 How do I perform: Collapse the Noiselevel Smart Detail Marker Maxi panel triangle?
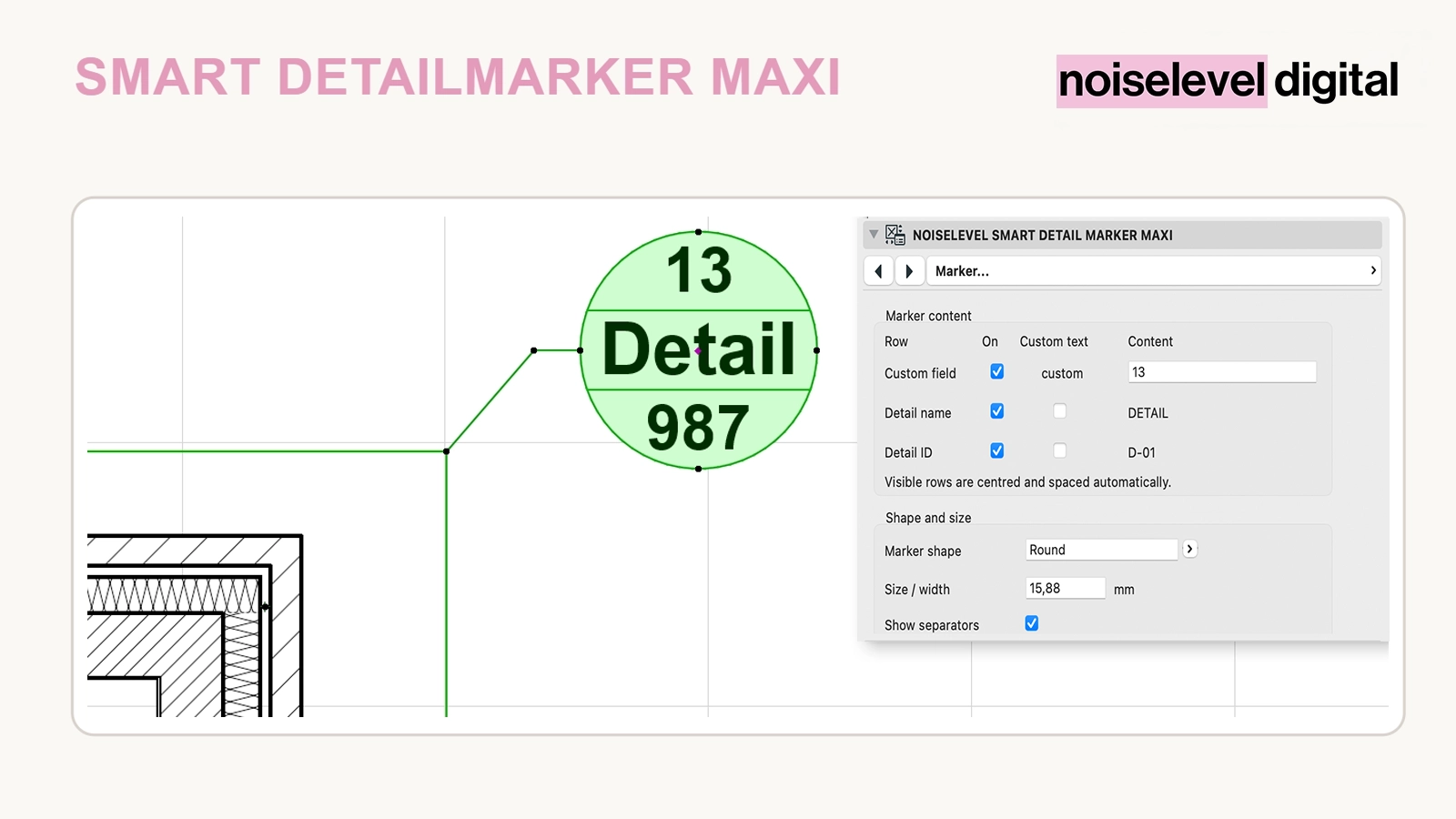(874, 235)
